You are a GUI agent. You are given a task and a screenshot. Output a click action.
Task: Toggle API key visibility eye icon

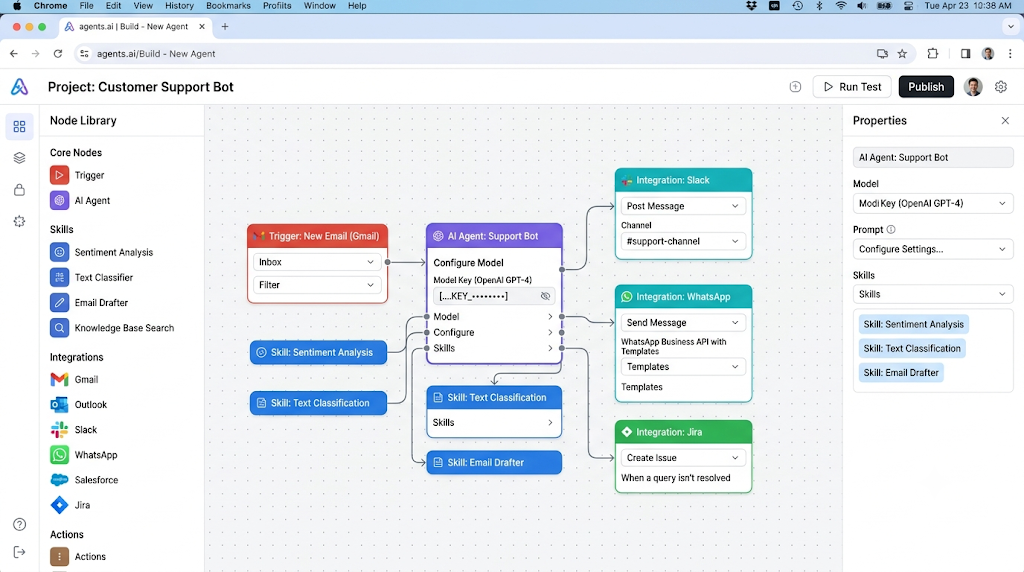pyautogui.click(x=545, y=296)
